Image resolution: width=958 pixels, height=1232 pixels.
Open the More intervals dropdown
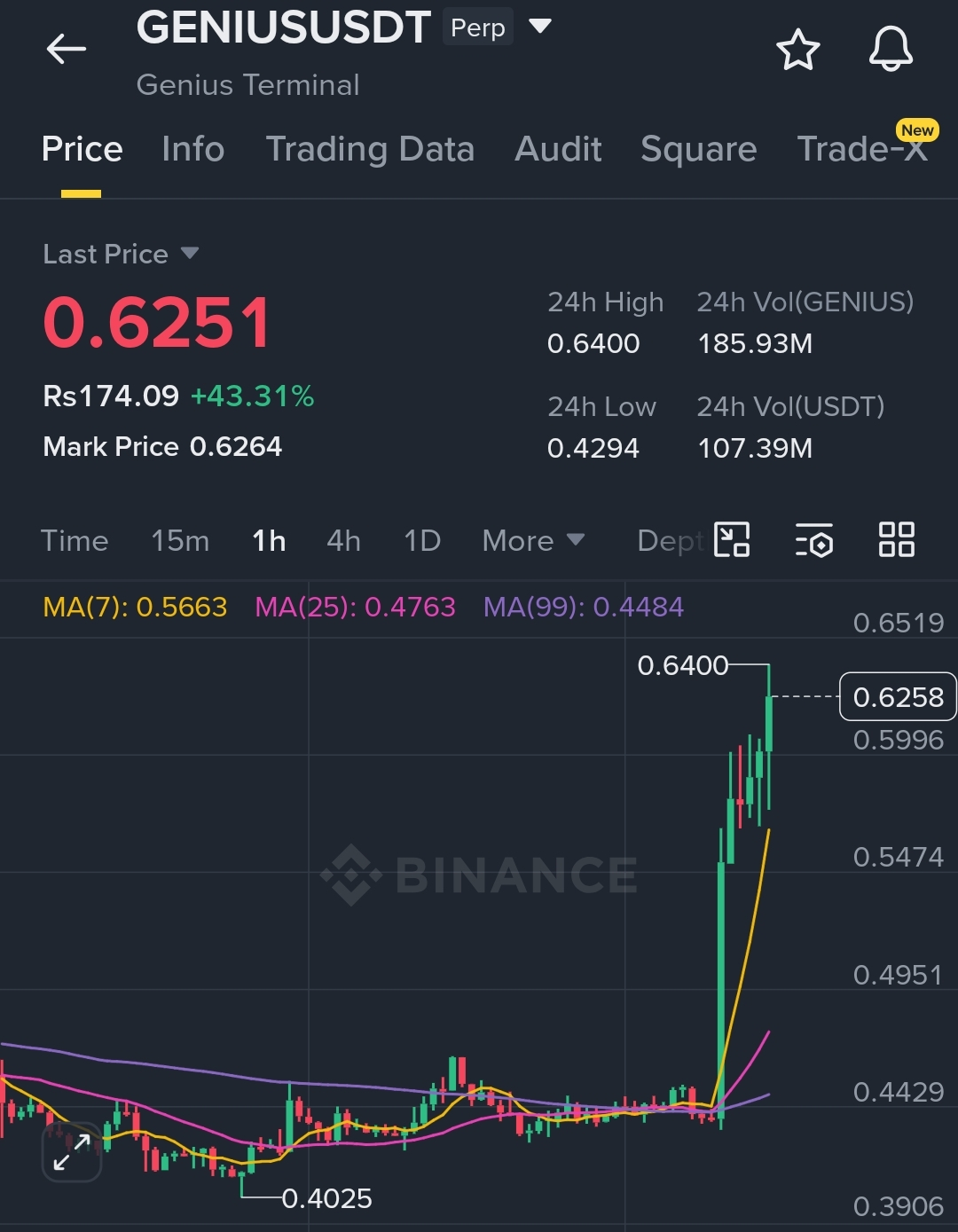(533, 540)
